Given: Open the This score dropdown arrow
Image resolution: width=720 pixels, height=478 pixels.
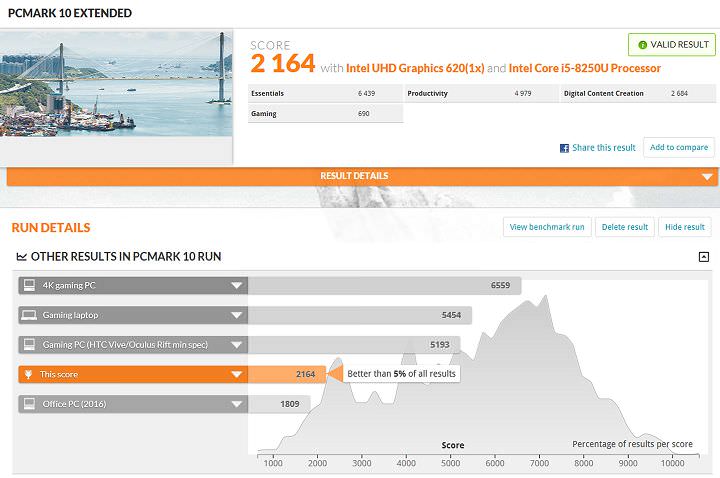Looking at the screenshot, I should point(237,375).
